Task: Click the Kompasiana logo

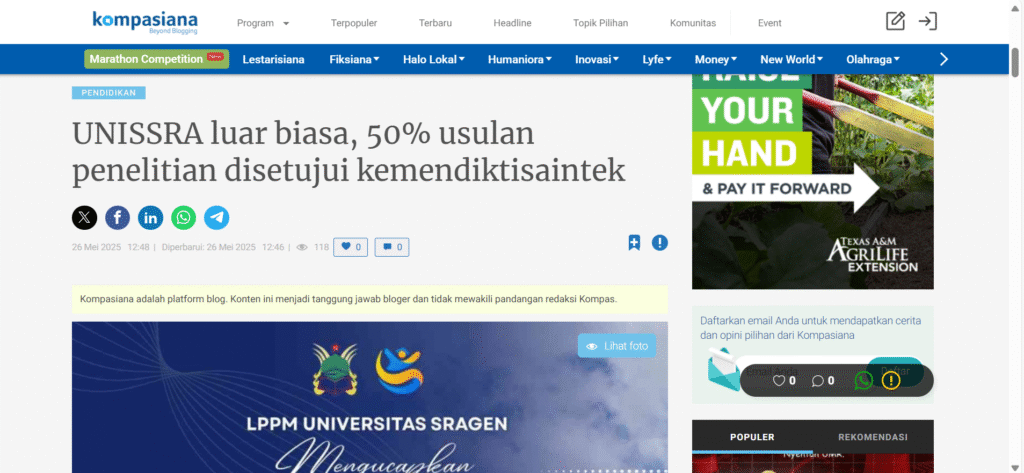Action: click(x=145, y=22)
